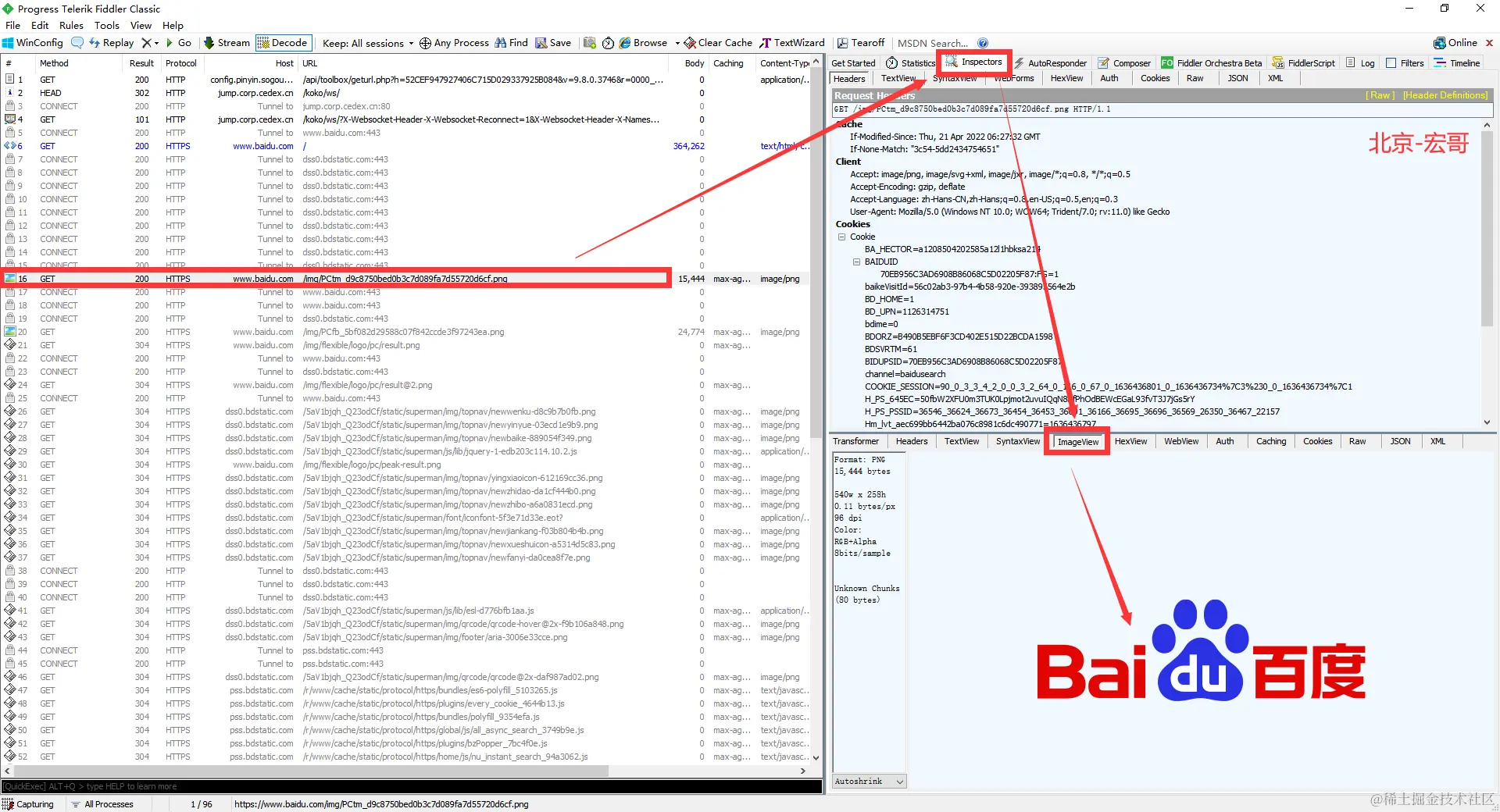Click the Header Definitions link

pyautogui.click(x=1445, y=95)
